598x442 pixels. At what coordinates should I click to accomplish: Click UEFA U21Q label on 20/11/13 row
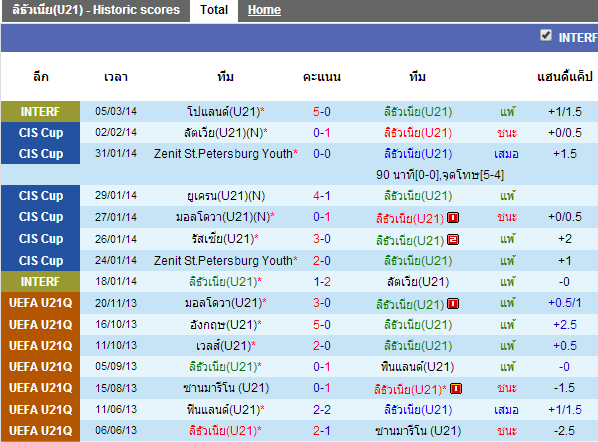(x=40, y=303)
